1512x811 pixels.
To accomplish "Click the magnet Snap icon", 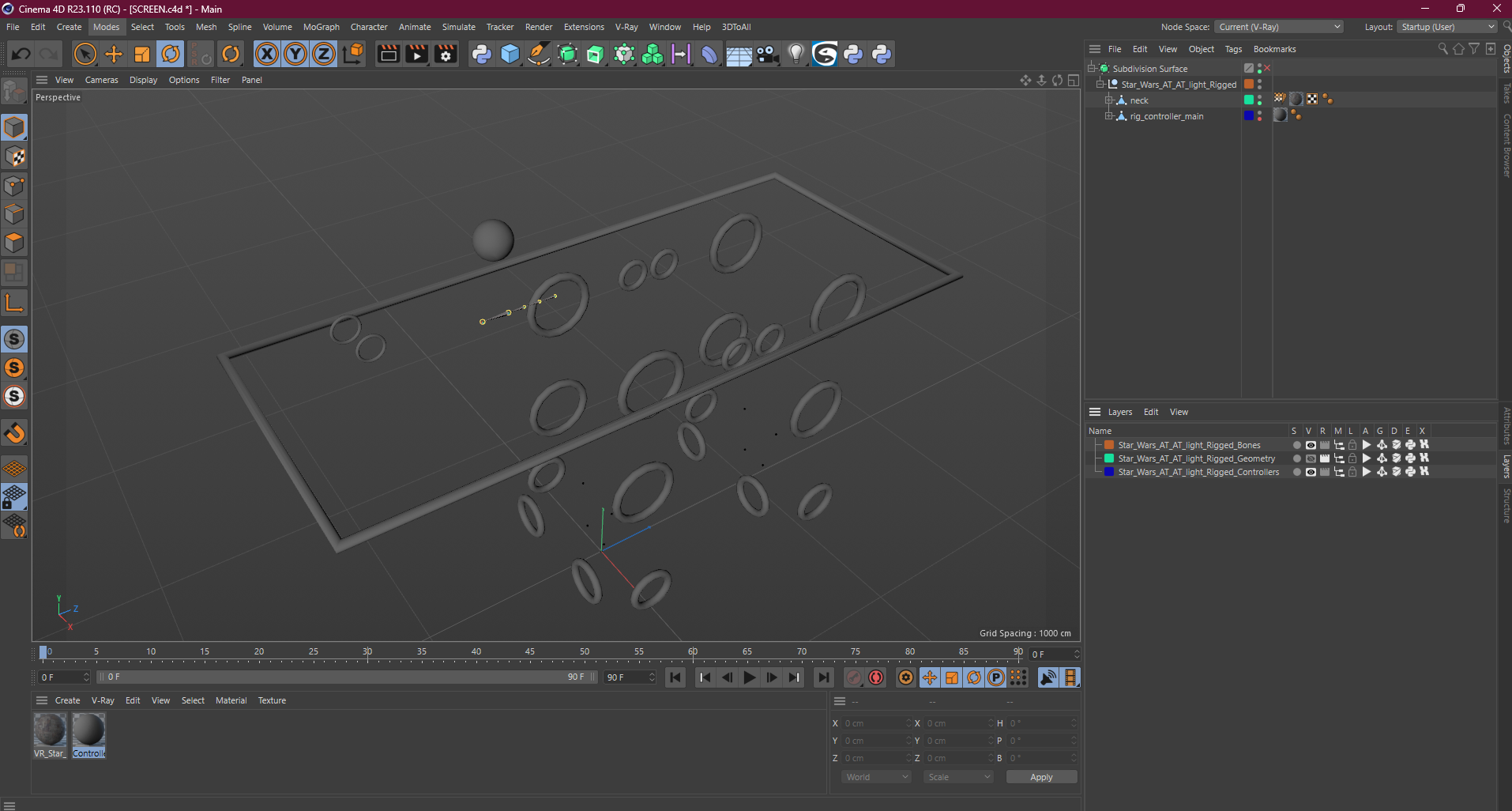I will pyautogui.click(x=14, y=433).
